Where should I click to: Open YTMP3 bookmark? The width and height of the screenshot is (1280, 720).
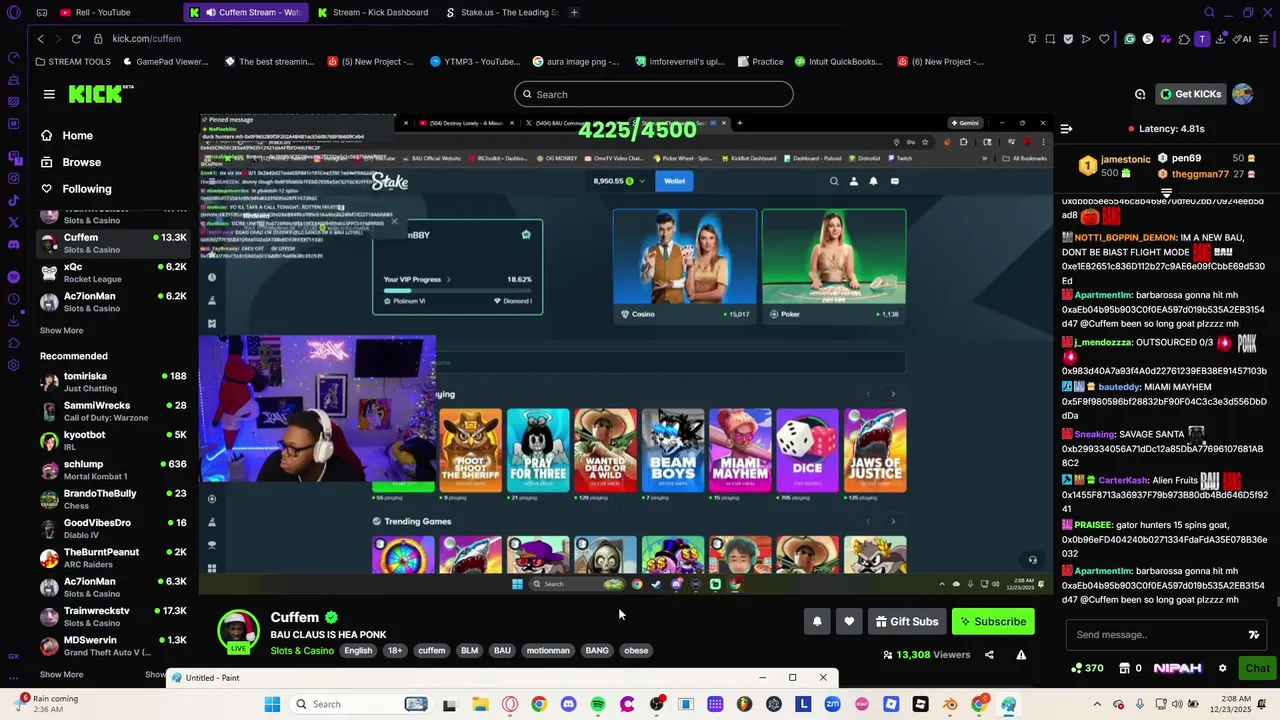476,61
